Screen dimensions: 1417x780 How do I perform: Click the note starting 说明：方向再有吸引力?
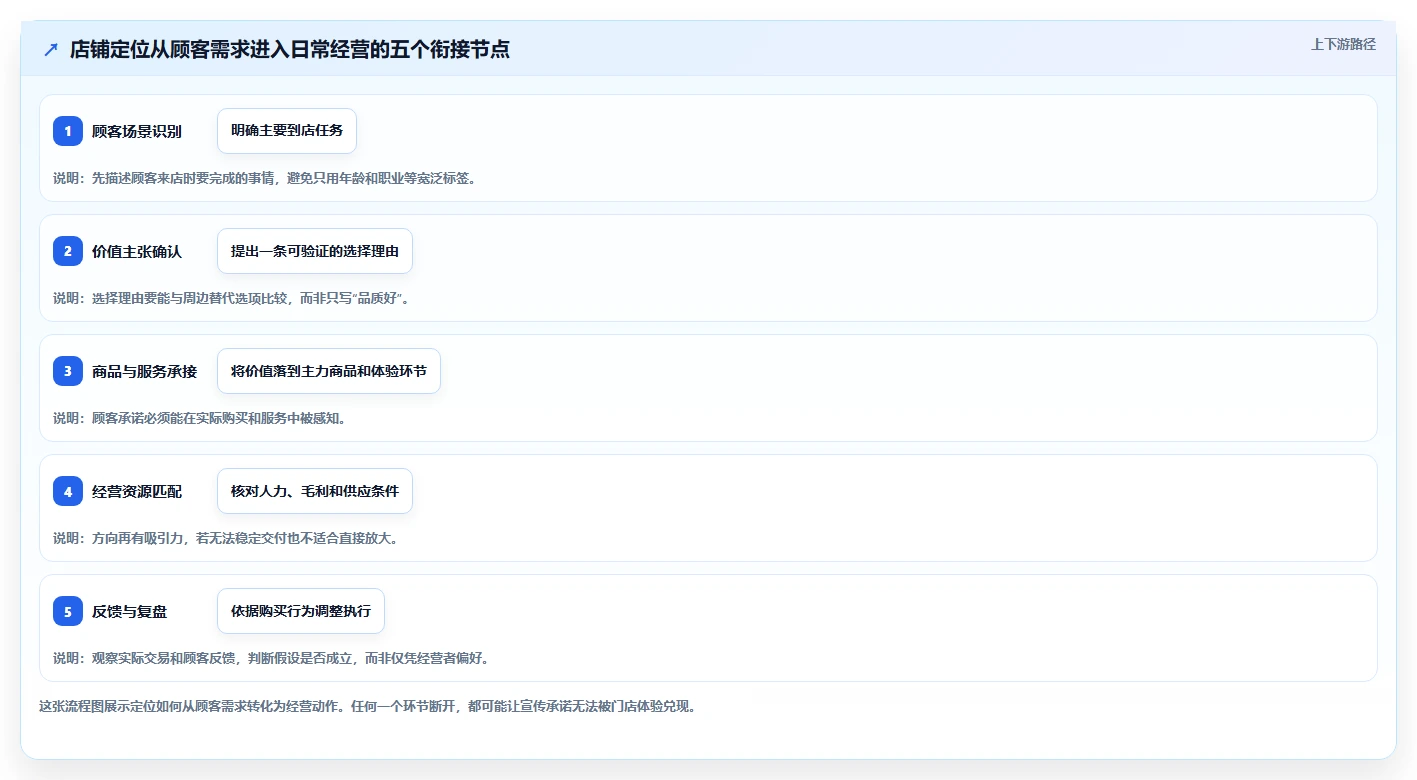point(226,538)
